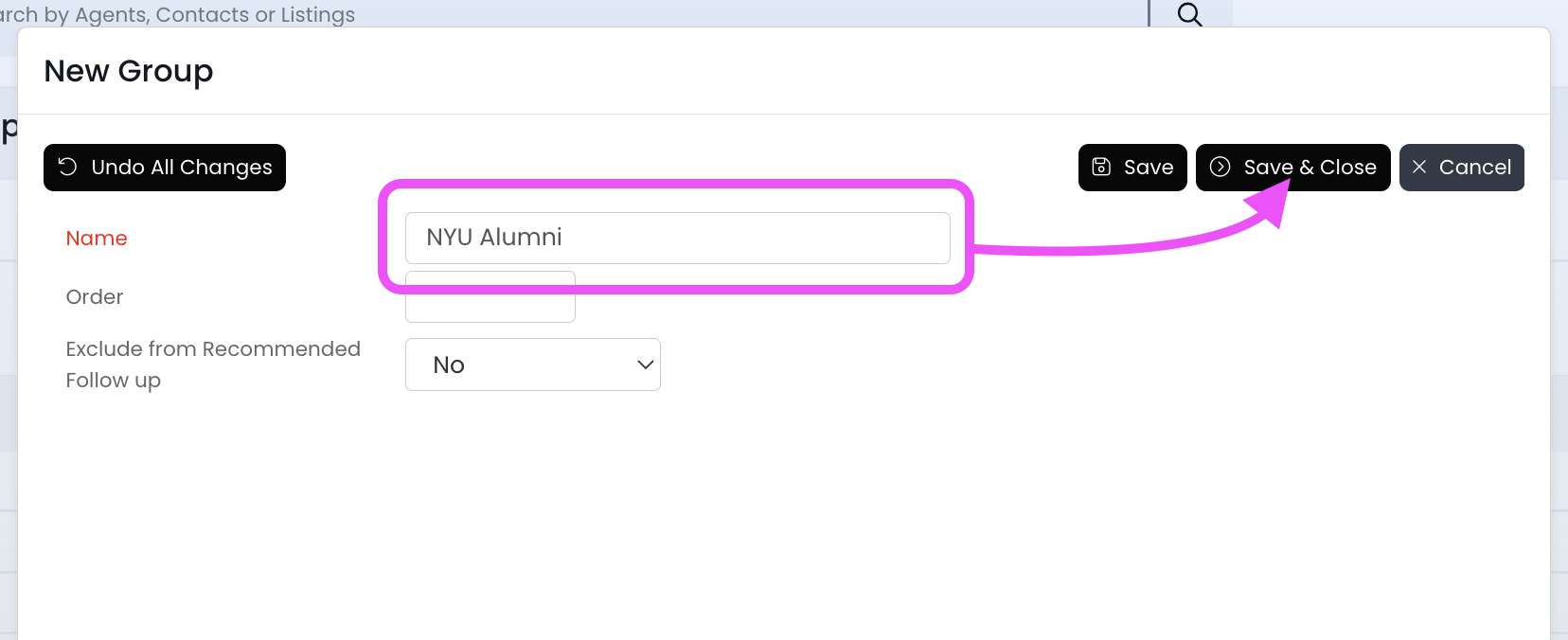Click the blank area below the form fields
1568x640 pixels.
tap(757, 521)
